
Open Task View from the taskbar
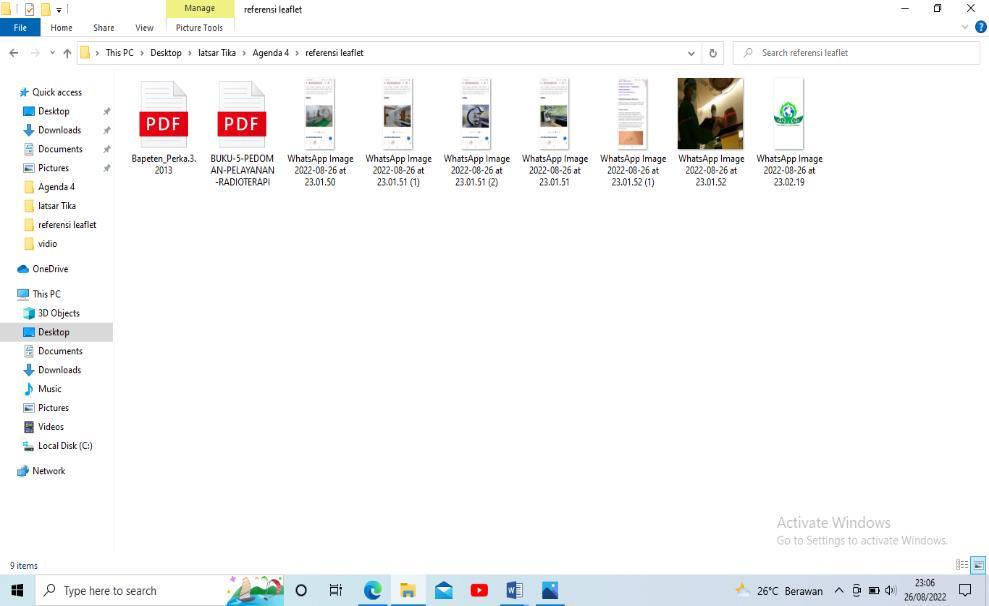point(336,590)
